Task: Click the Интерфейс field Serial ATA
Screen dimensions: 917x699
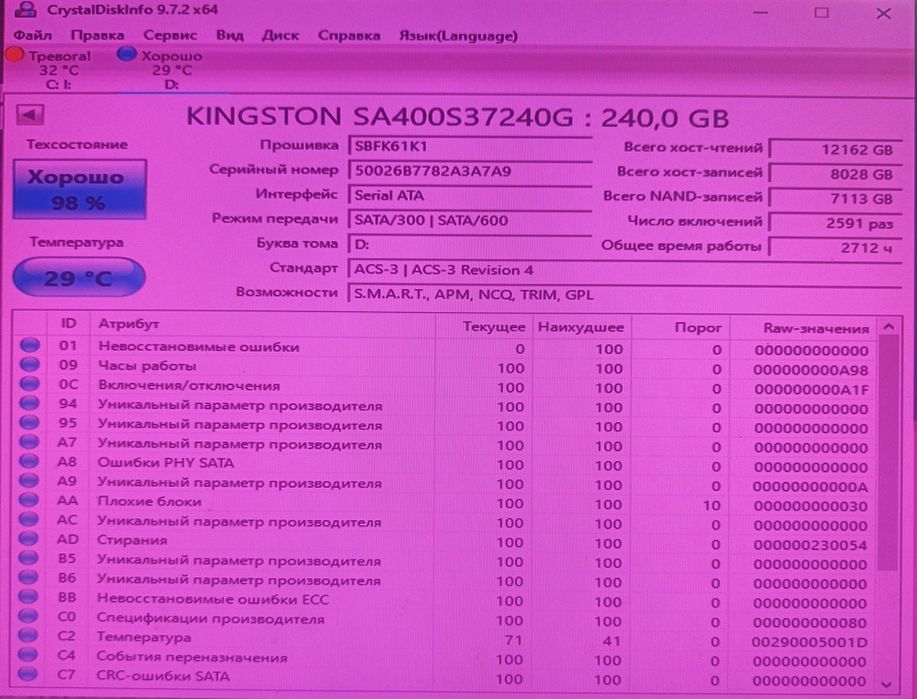Action: click(470, 195)
